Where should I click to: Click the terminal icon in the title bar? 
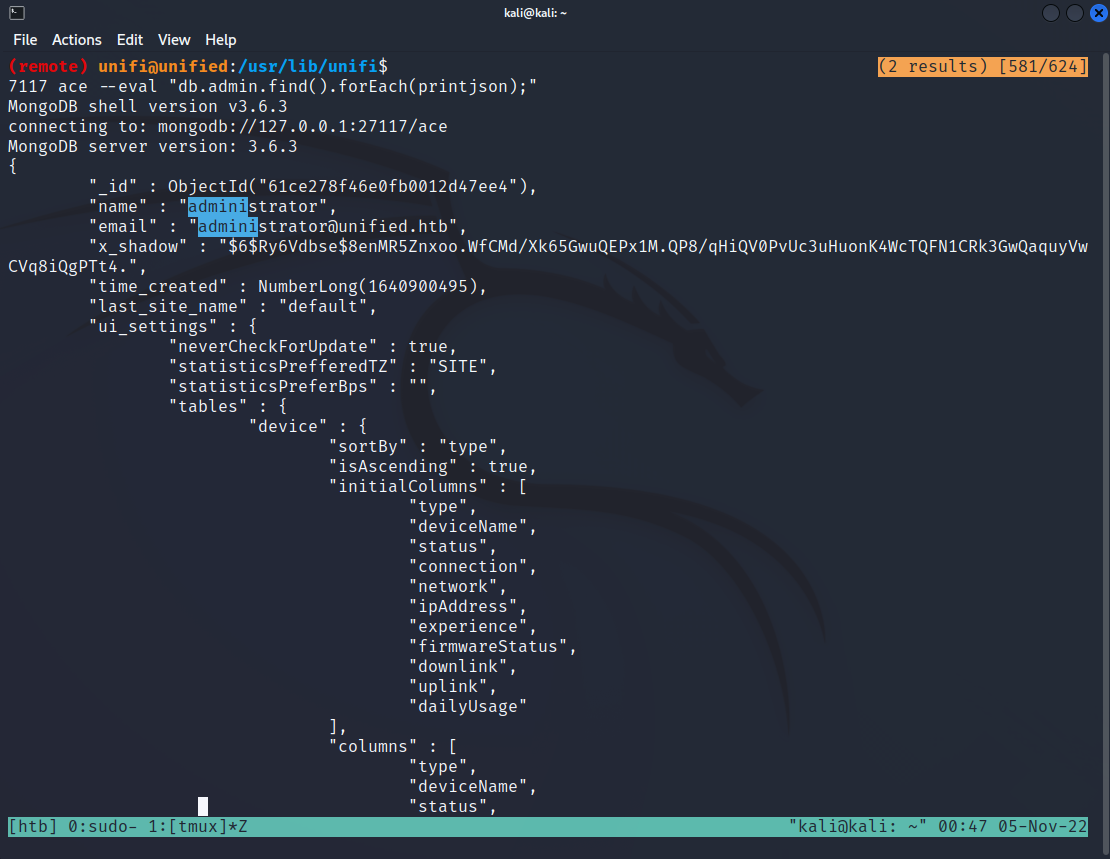pos(17,13)
